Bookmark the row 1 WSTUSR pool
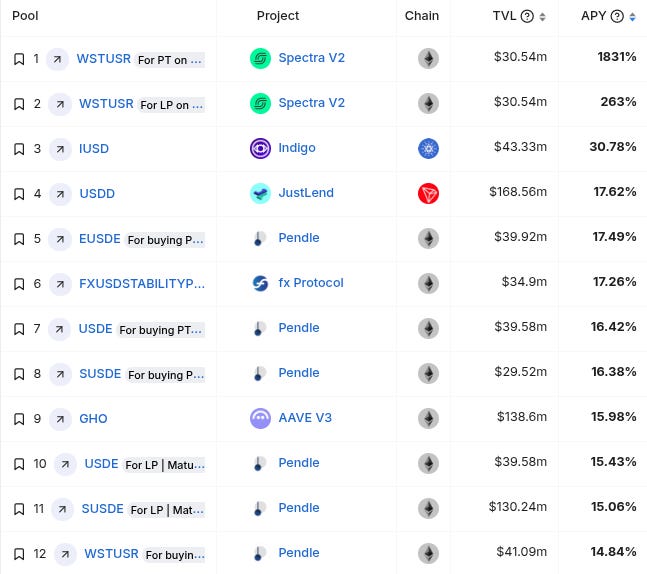The image size is (647, 574). pos(19,59)
